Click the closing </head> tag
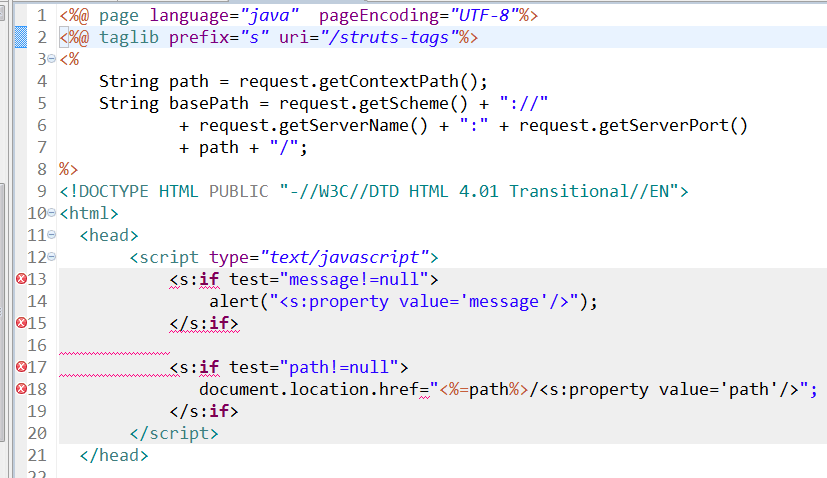This screenshot has width=827, height=478. (114, 455)
